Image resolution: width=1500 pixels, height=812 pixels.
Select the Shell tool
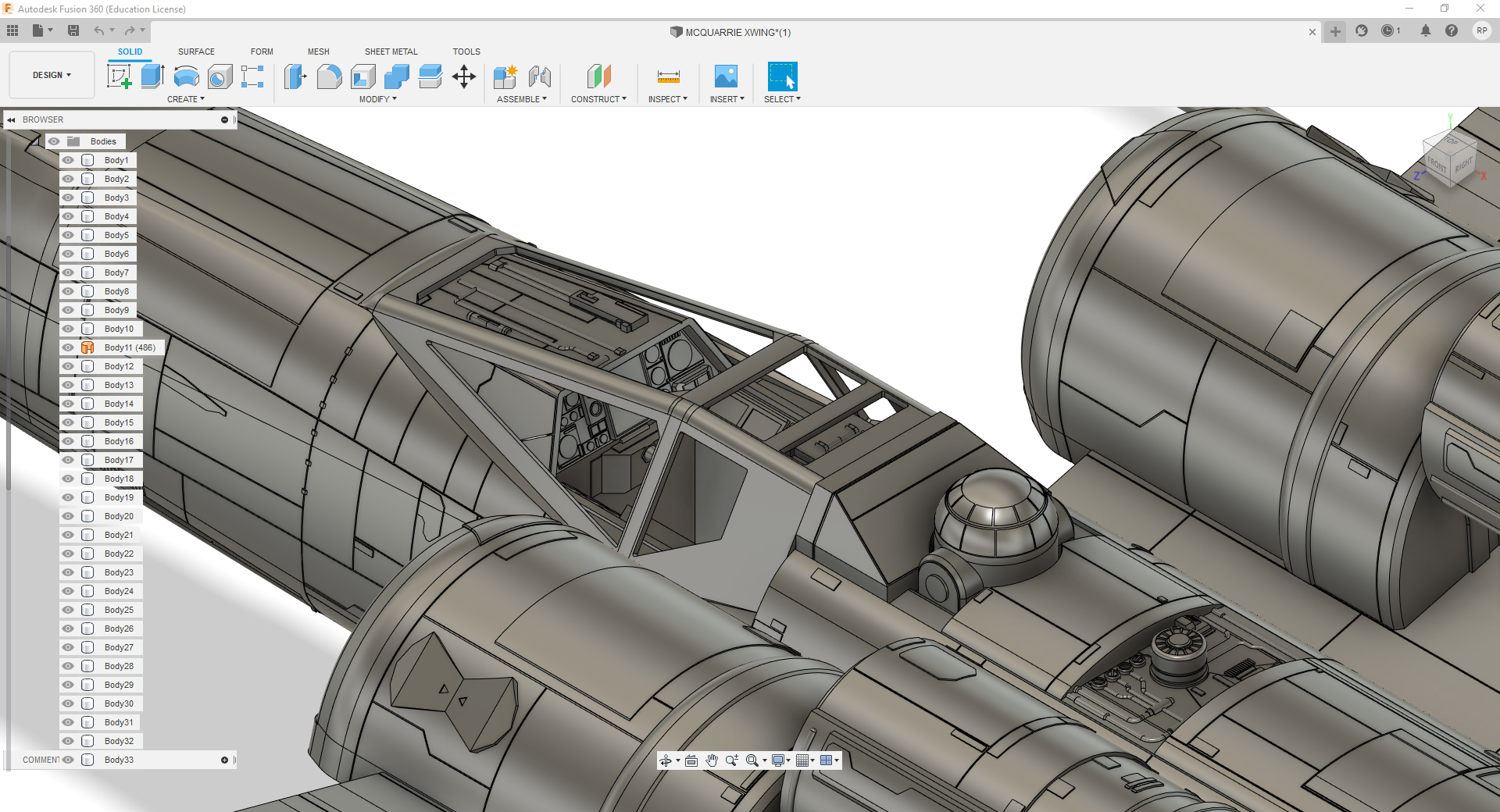click(363, 77)
